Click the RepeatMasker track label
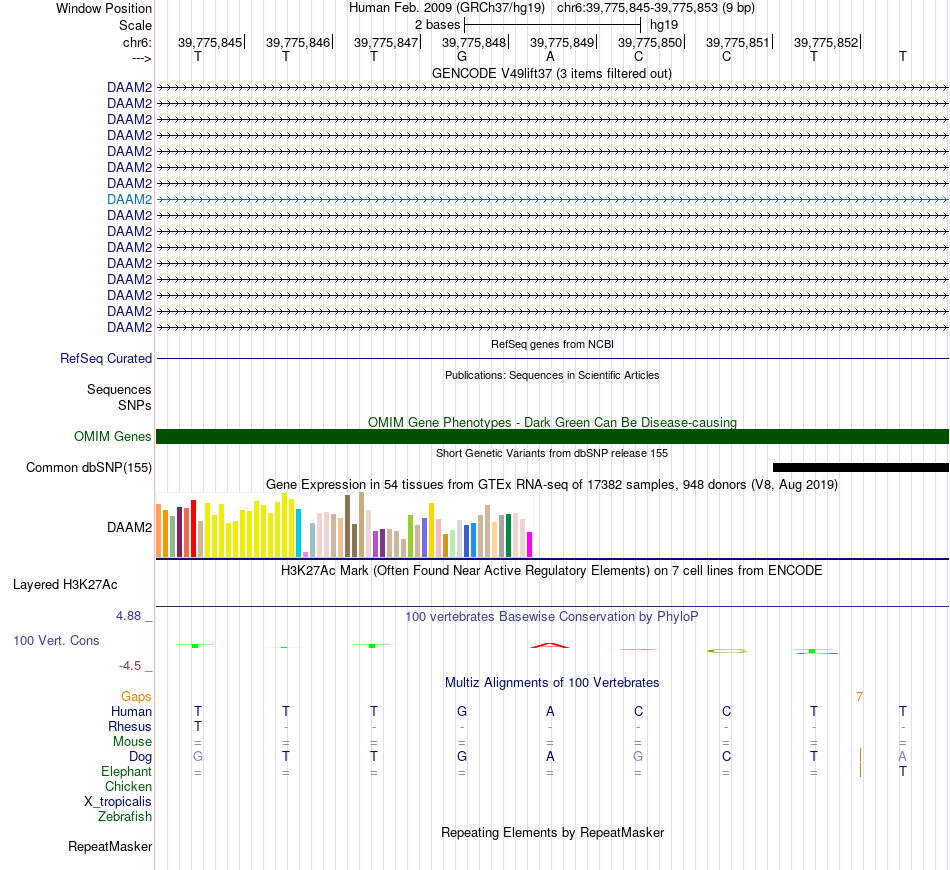Screen dimensions: 950x870 click(110, 846)
